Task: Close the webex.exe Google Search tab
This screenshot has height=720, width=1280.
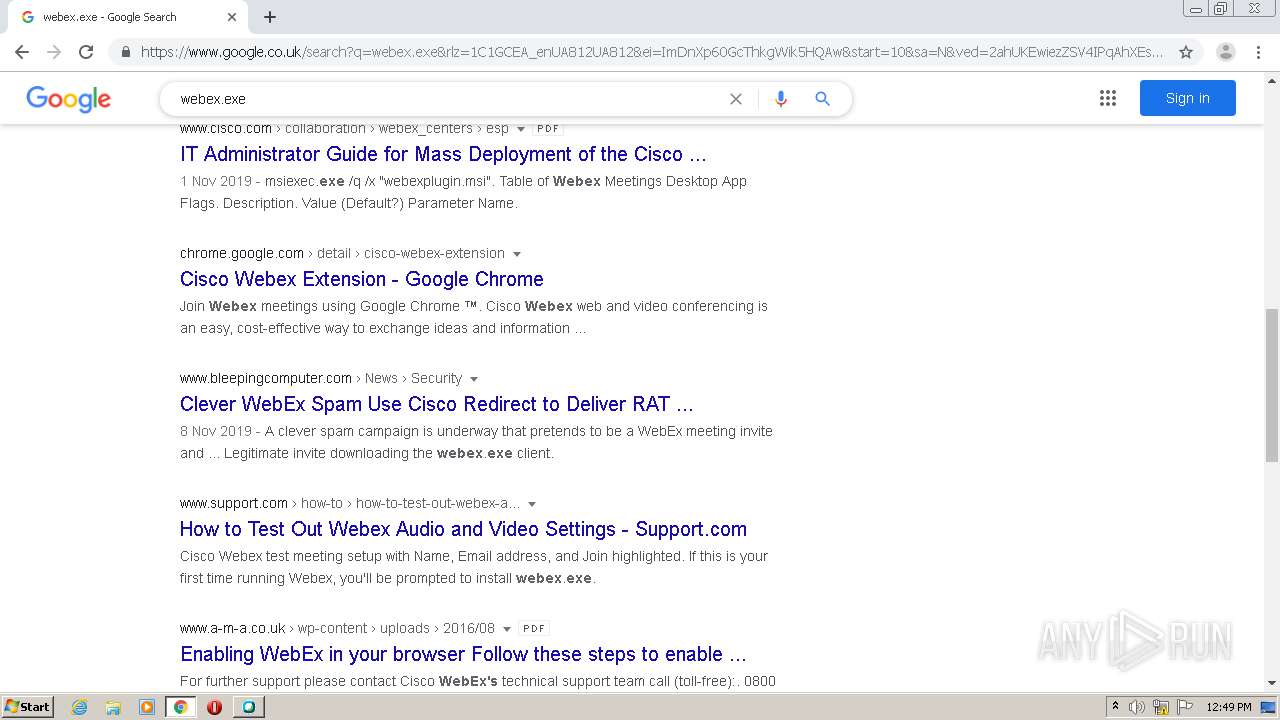Action: [232, 17]
